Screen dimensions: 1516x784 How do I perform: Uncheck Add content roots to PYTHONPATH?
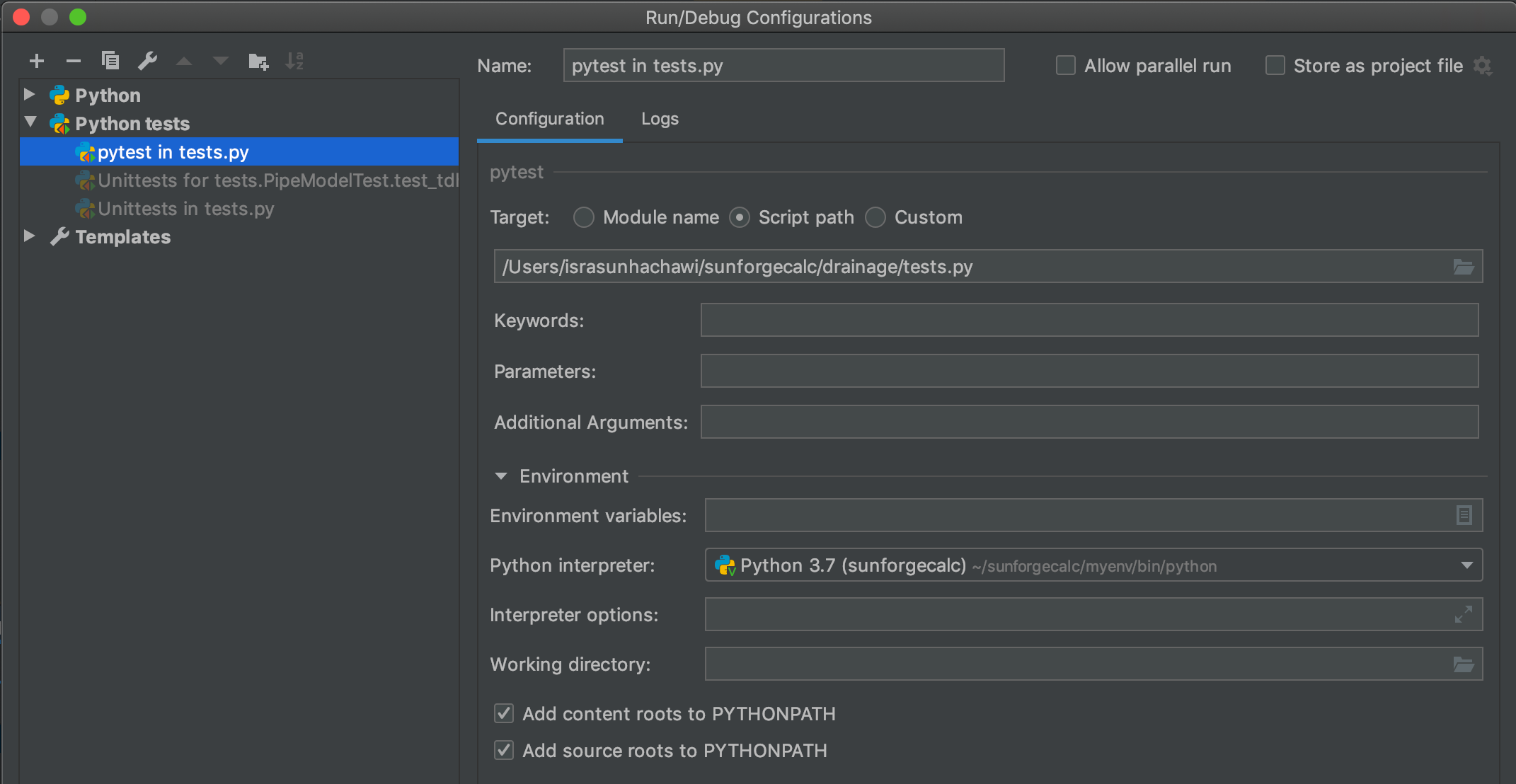click(503, 713)
